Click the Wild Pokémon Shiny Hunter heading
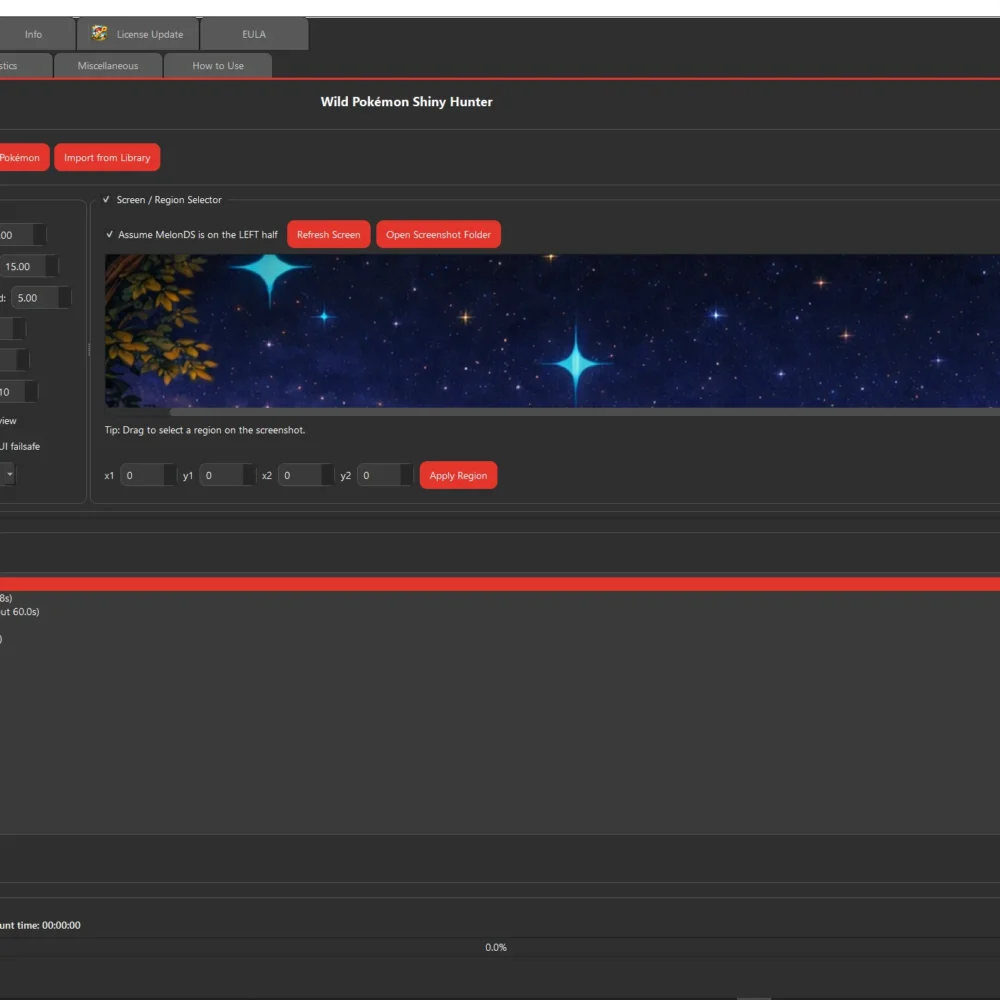The width and height of the screenshot is (1000, 1000). pyautogui.click(x=406, y=102)
